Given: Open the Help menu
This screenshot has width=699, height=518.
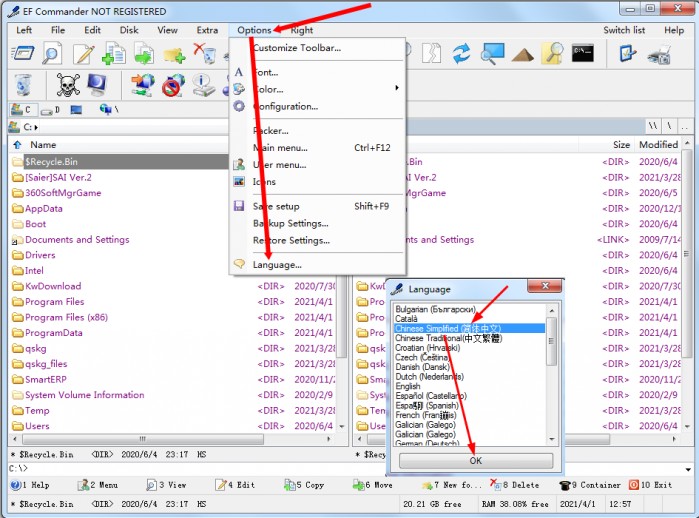Looking at the screenshot, I should click(x=674, y=30).
